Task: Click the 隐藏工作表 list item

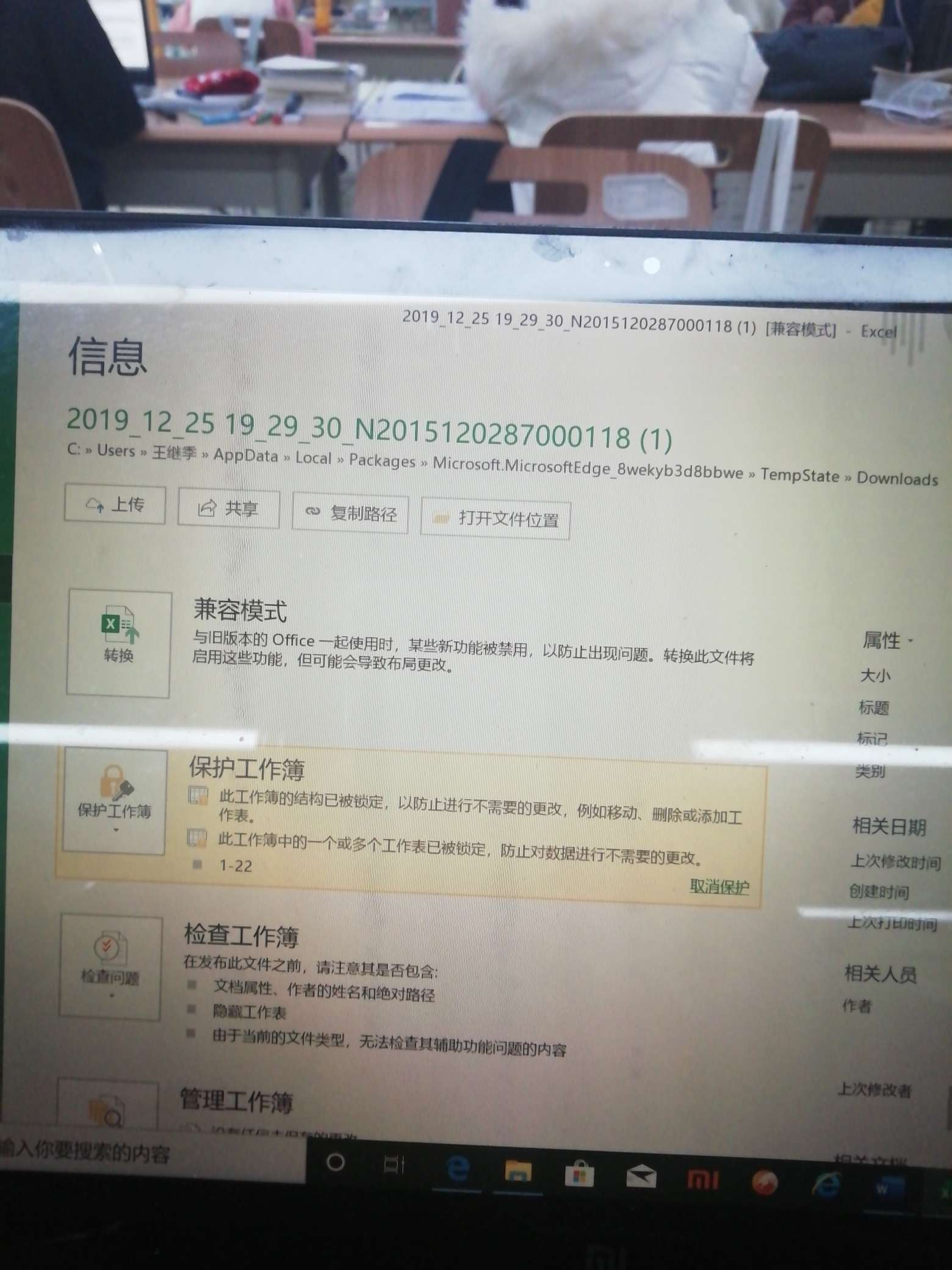Action: tap(250, 1012)
